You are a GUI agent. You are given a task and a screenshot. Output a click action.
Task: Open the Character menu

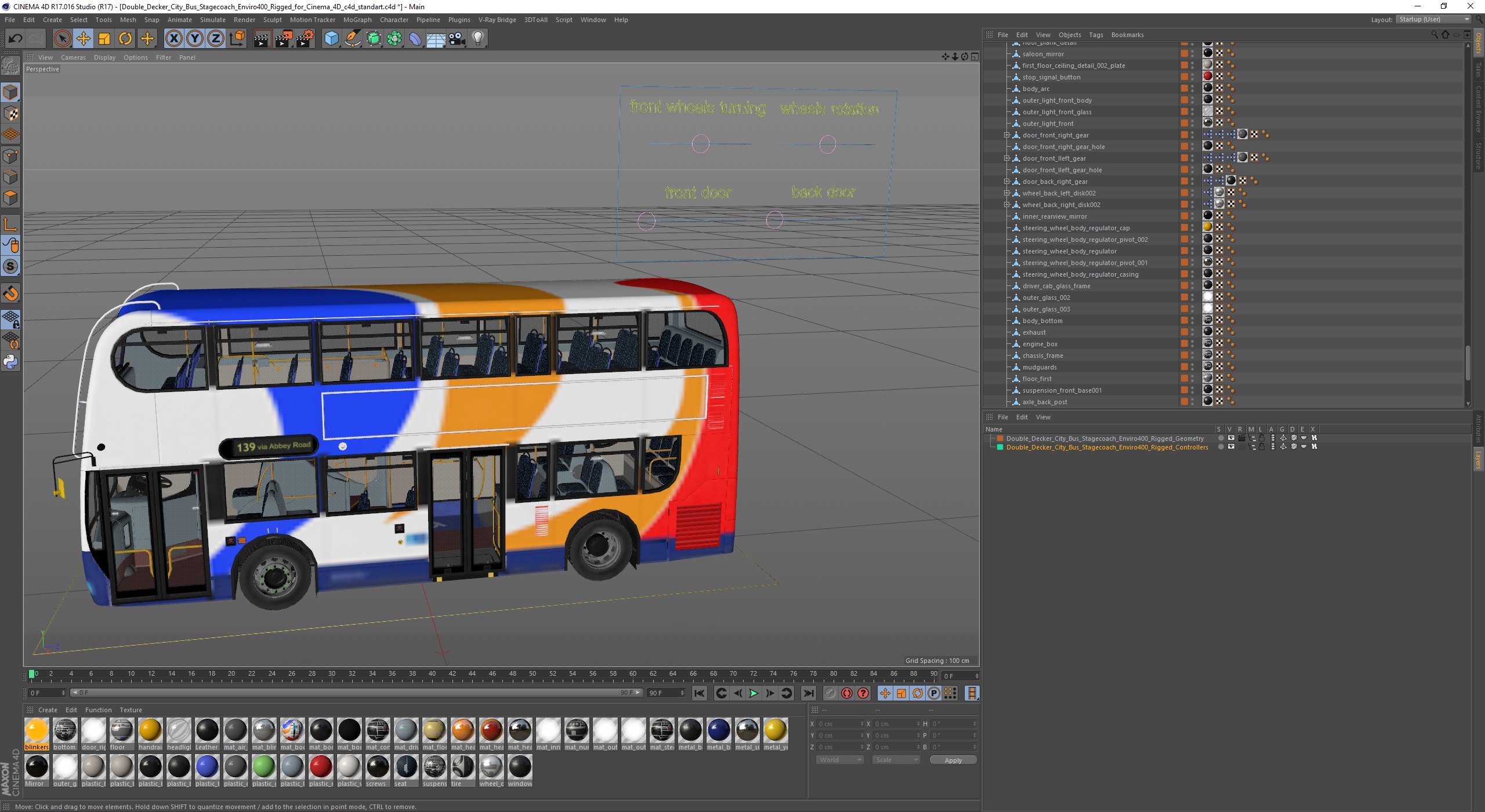pos(394,20)
